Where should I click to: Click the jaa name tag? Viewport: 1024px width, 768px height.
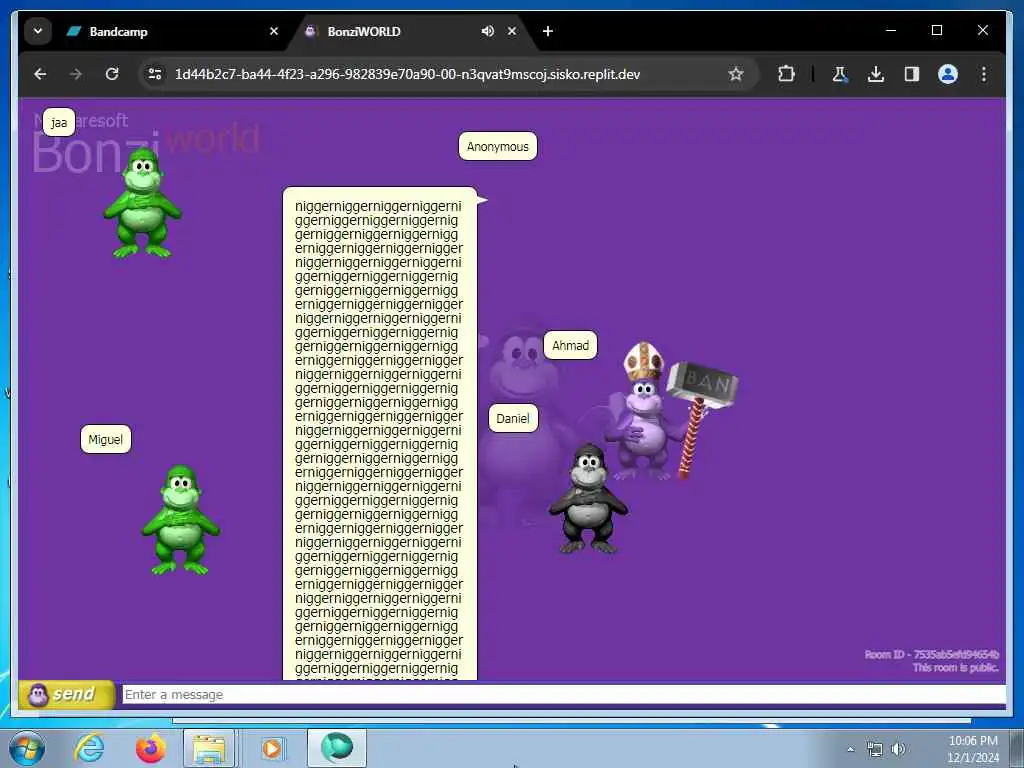pyautogui.click(x=59, y=122)
